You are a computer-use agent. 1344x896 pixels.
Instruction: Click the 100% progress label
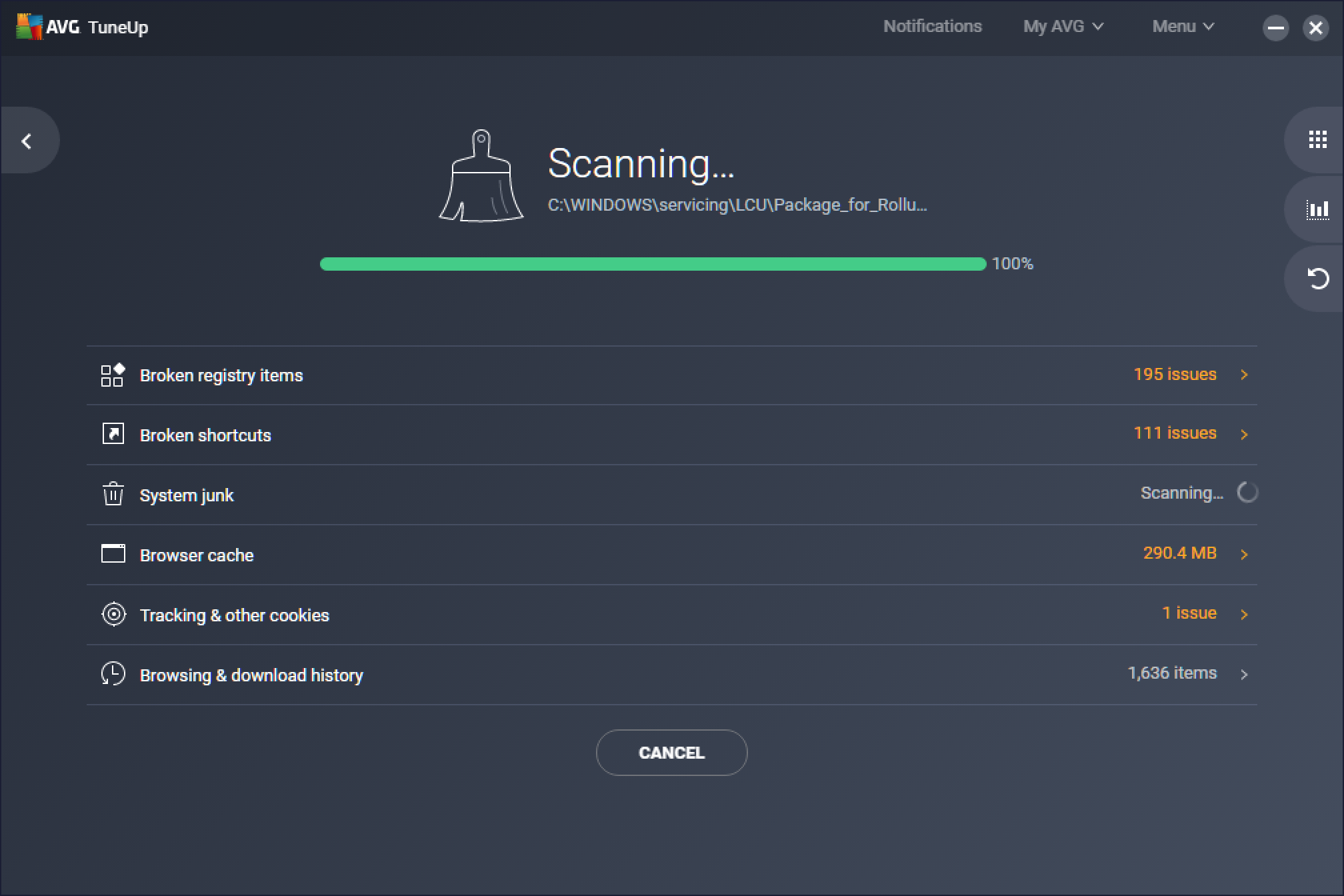click(x=1013, y=264)
